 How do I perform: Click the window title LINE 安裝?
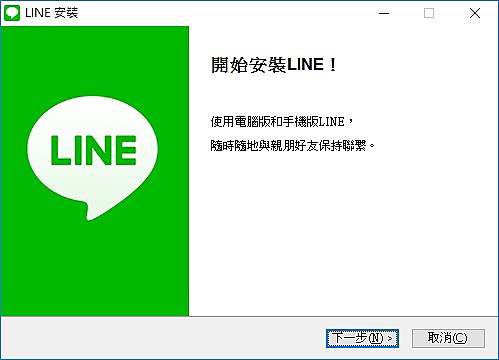click(x=52, y=13)
